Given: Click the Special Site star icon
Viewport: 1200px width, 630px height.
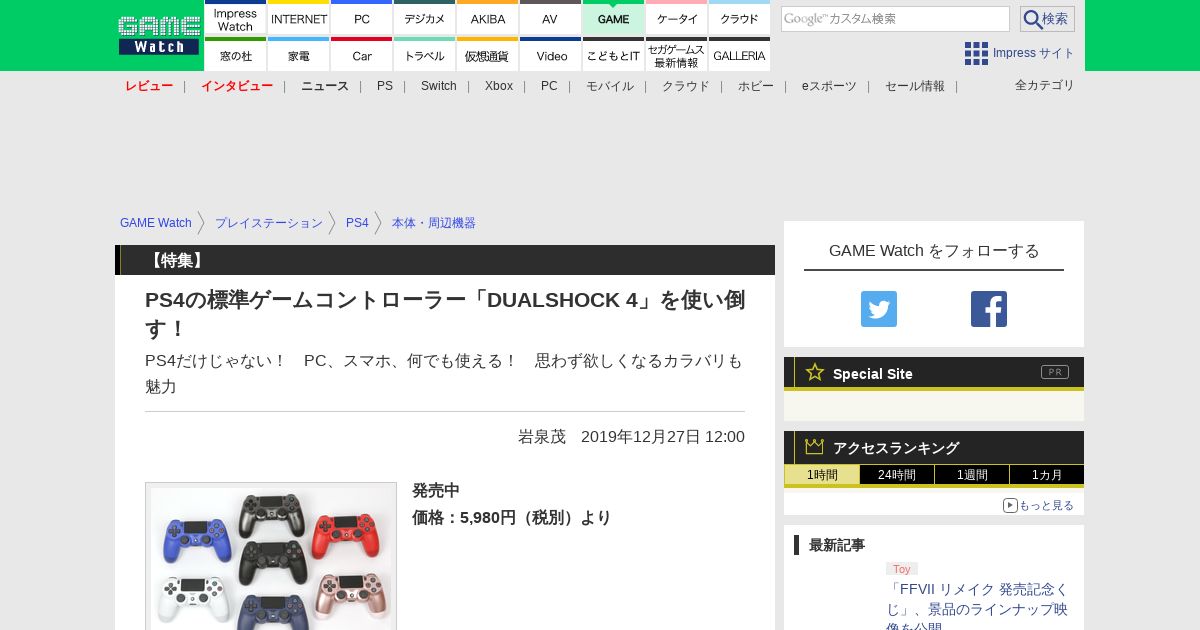Looking at the screenshot, I should tap(815, 372).
